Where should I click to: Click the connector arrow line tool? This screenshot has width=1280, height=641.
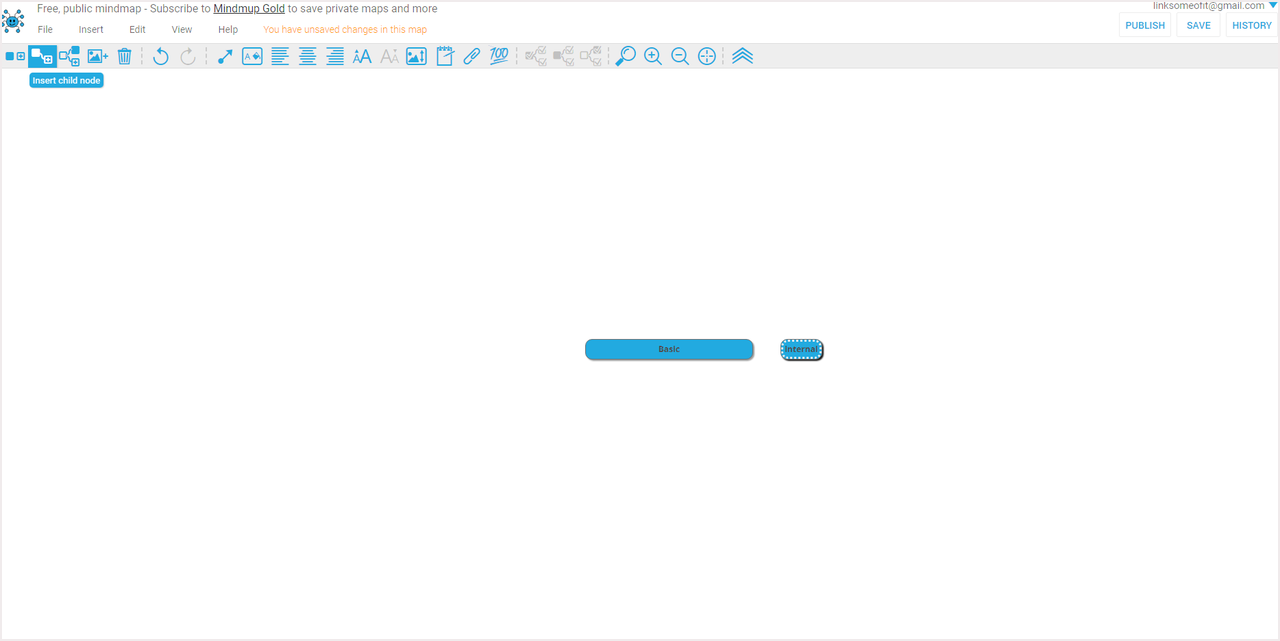225,56
